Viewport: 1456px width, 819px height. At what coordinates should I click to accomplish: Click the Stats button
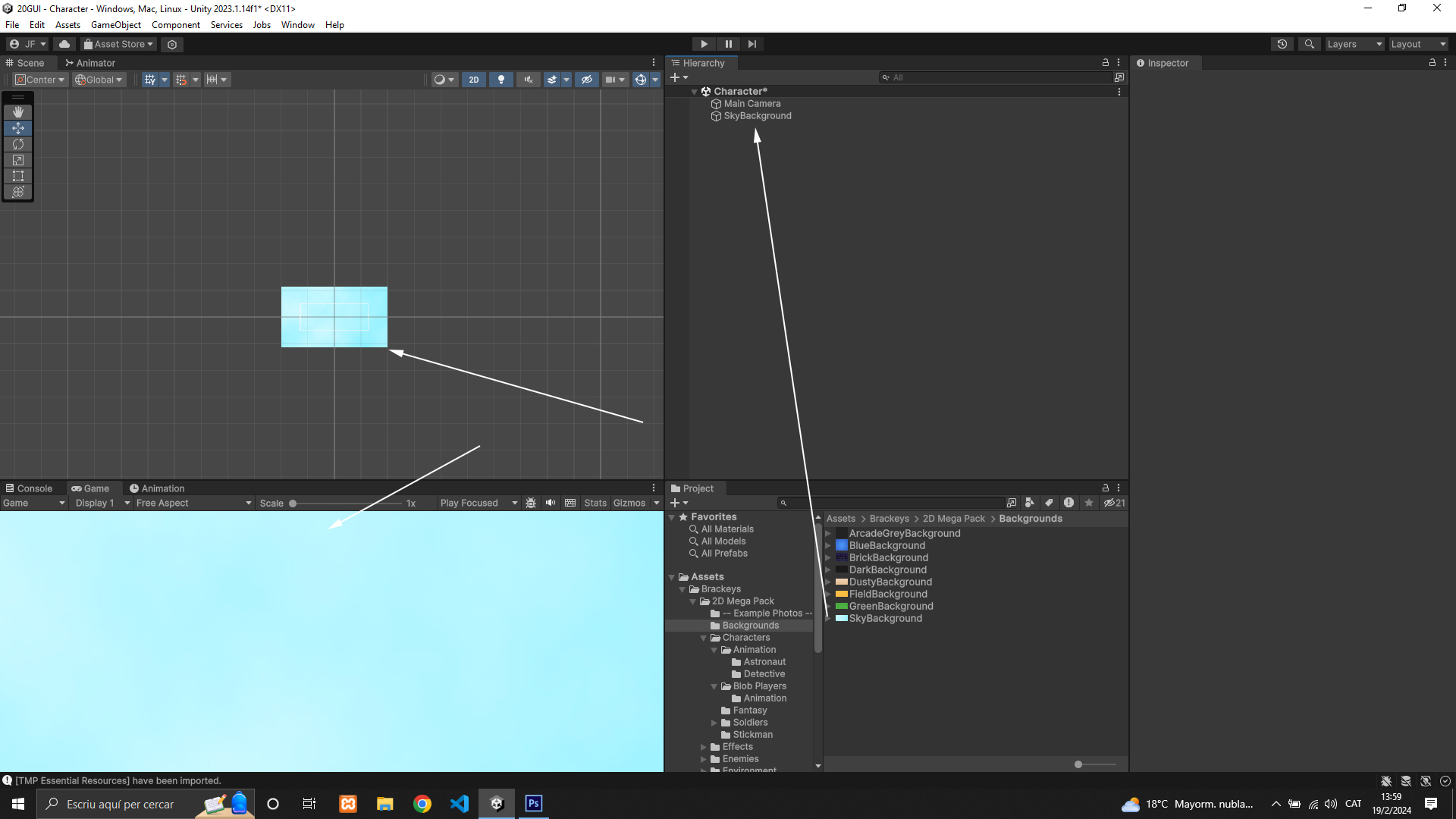click(595, 503)
